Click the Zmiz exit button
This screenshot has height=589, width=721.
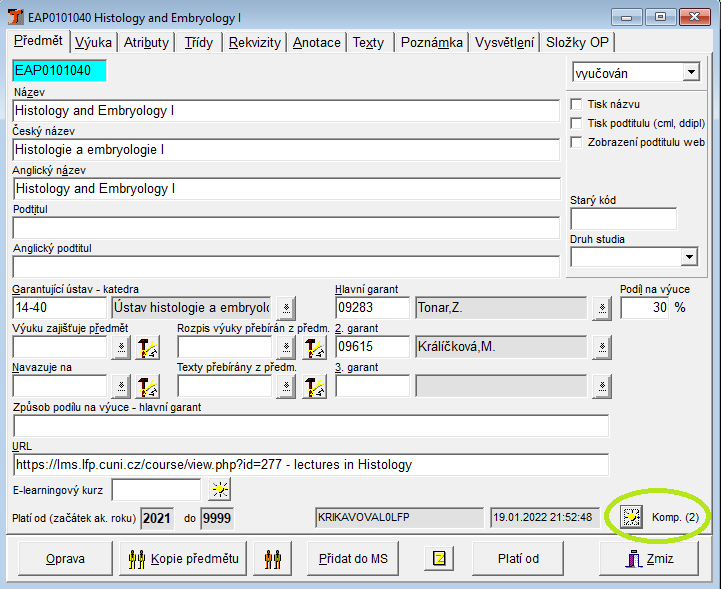(x=648, y=559)
